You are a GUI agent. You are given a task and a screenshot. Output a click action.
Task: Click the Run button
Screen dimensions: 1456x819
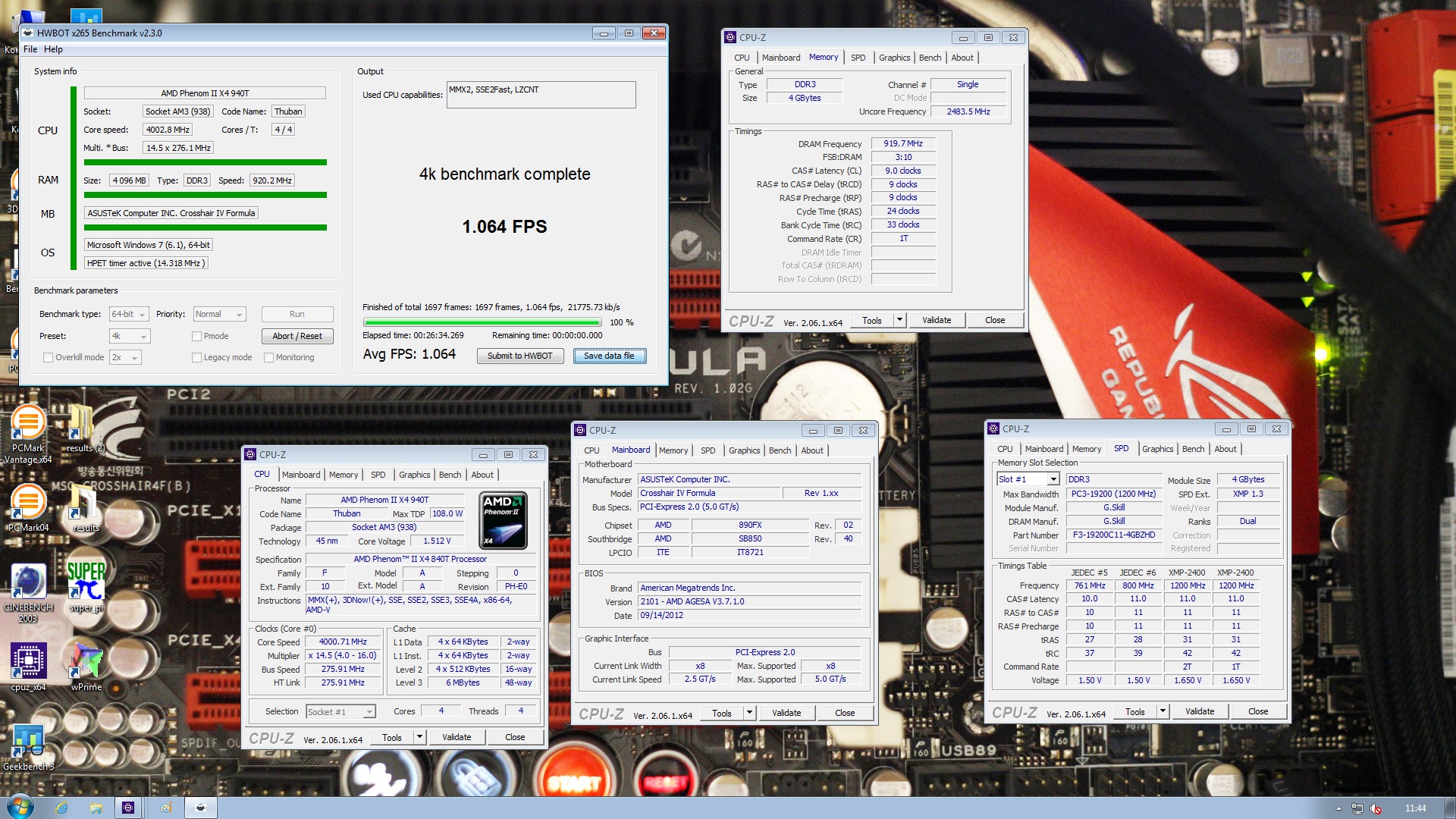pos(297,314)
